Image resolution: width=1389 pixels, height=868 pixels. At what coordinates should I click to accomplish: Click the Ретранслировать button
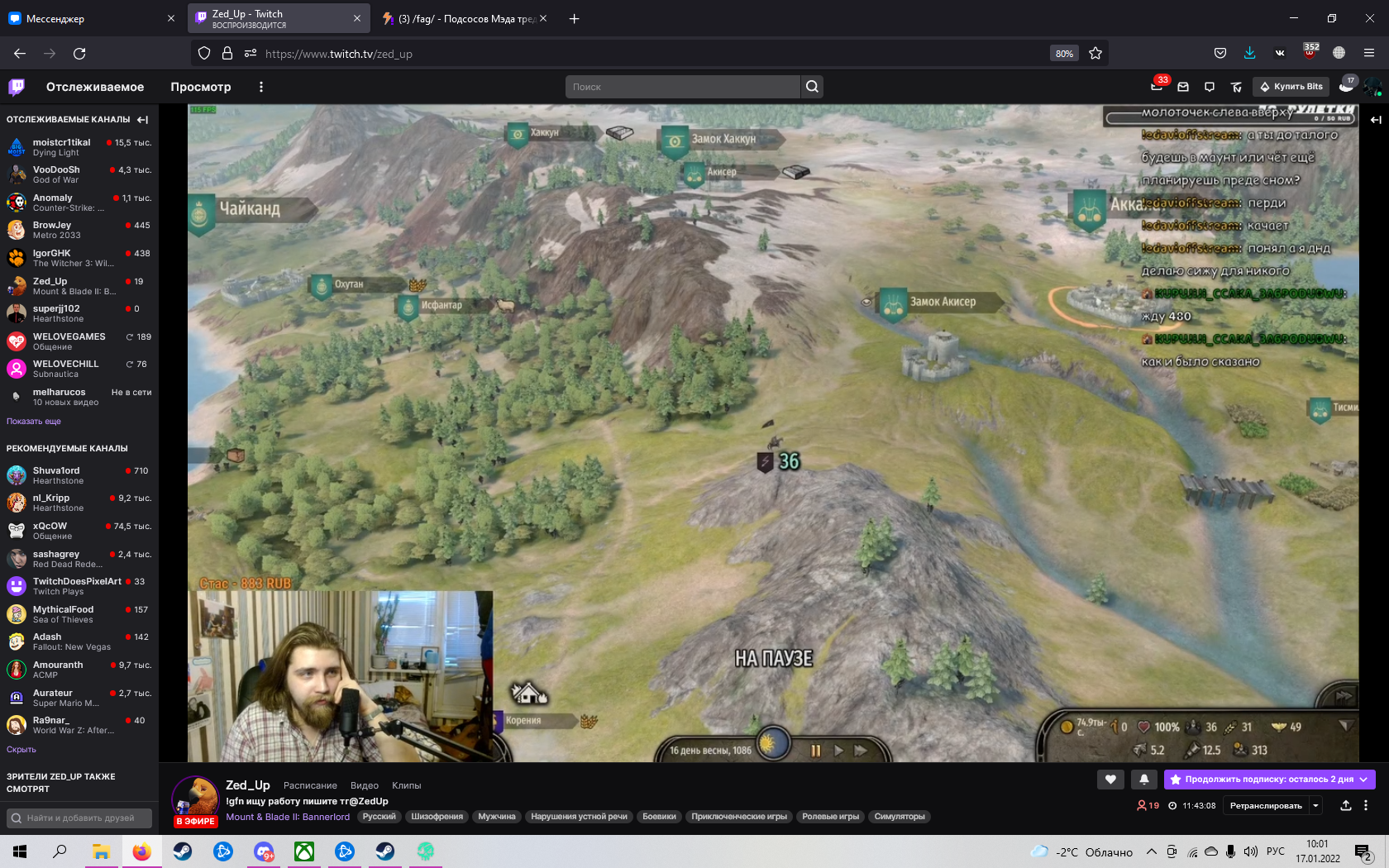click(x=1266, y=805)
